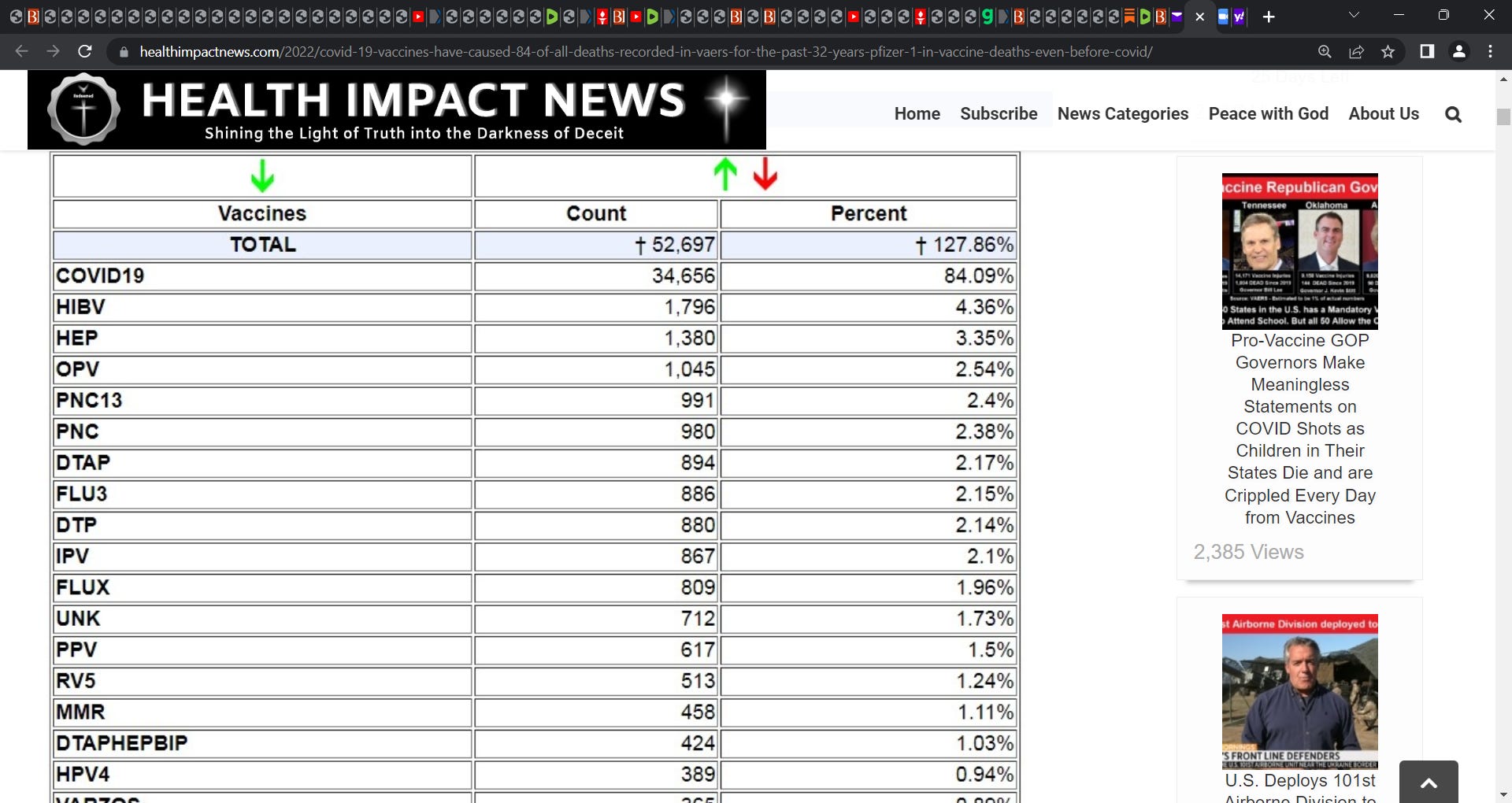
Task: Select the HPV4 row label
Action: [83, 775]
